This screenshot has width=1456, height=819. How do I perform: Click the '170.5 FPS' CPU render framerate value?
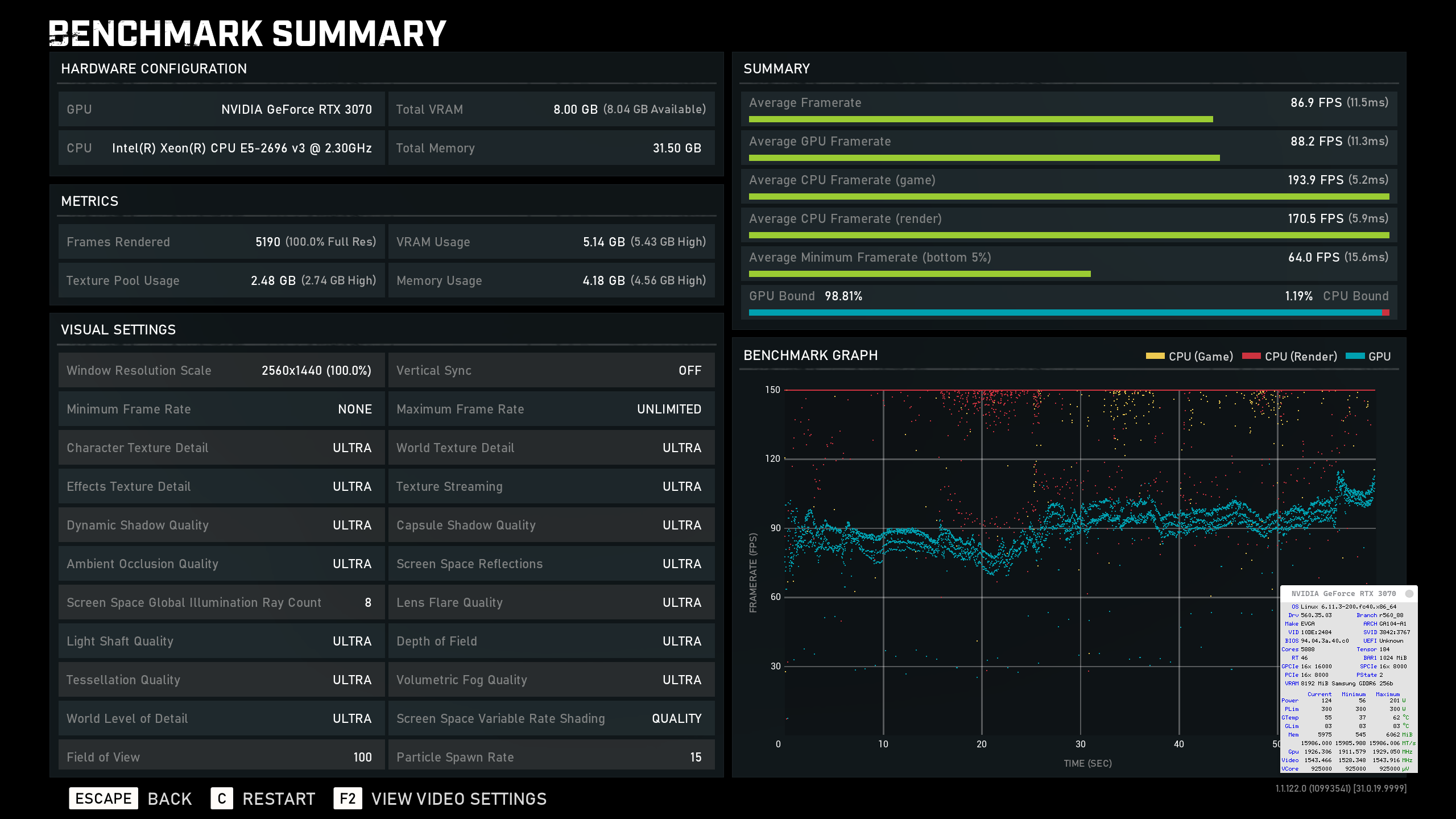pyautogui.click(x=1316, y=218)
